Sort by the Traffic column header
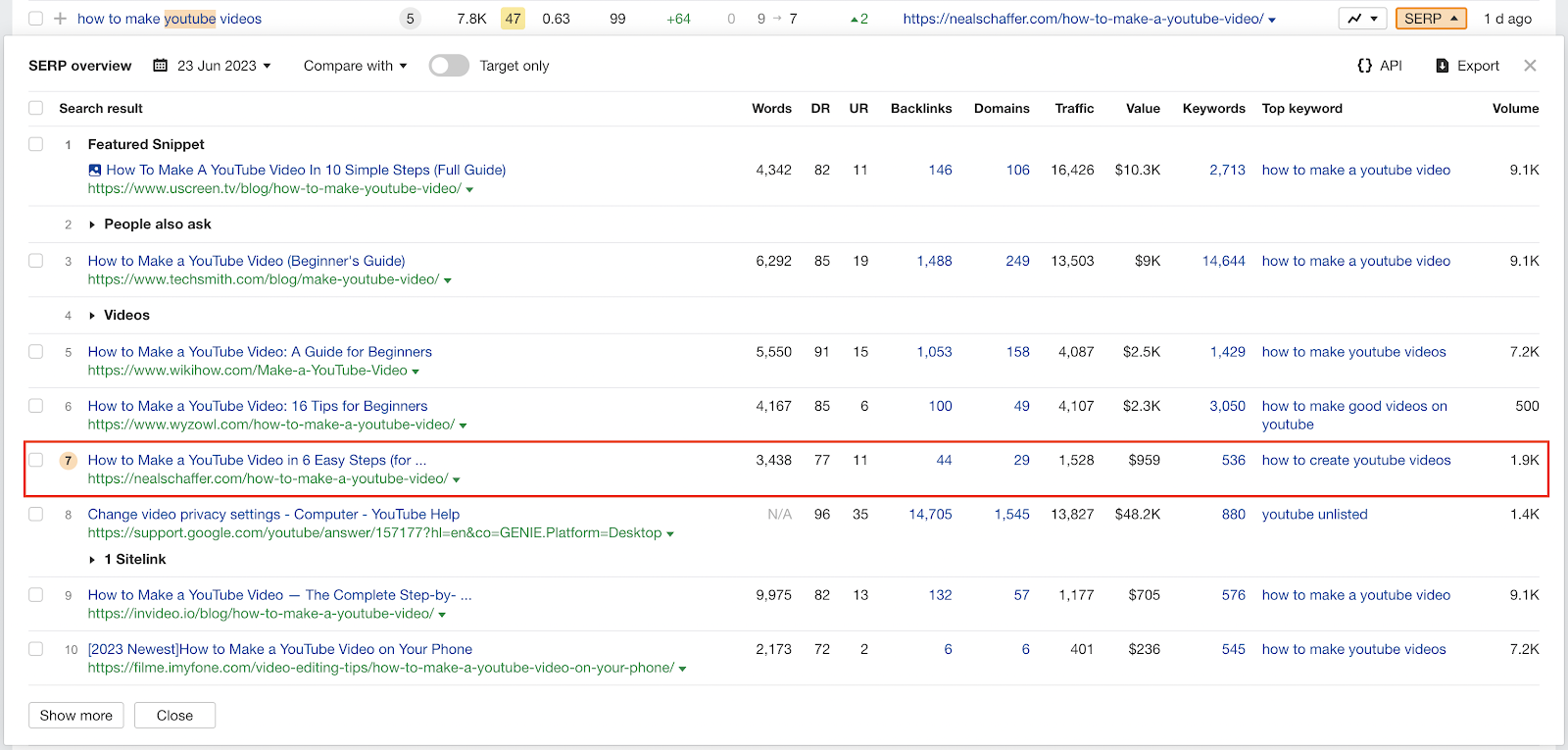The width and height of the screenshot is (1568, 750). 1074,108
